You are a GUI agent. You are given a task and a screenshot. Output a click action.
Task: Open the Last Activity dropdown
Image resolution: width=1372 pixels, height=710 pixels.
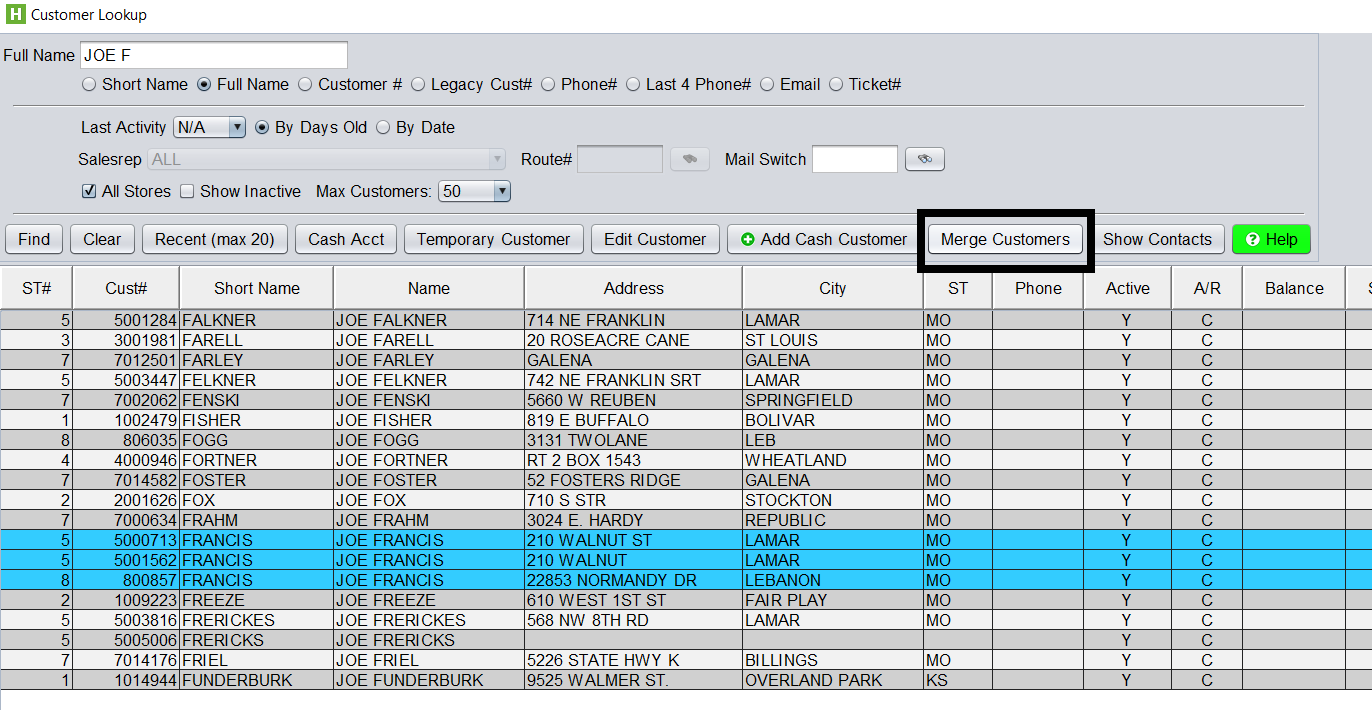coord(209,127)
